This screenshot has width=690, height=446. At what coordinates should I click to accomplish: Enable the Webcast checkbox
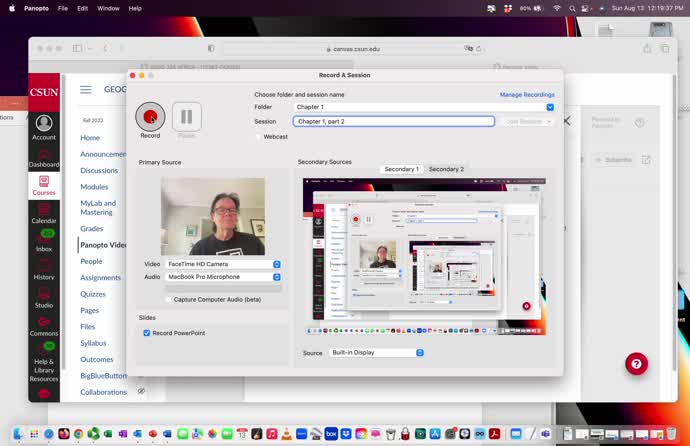(x=258, y=136)
